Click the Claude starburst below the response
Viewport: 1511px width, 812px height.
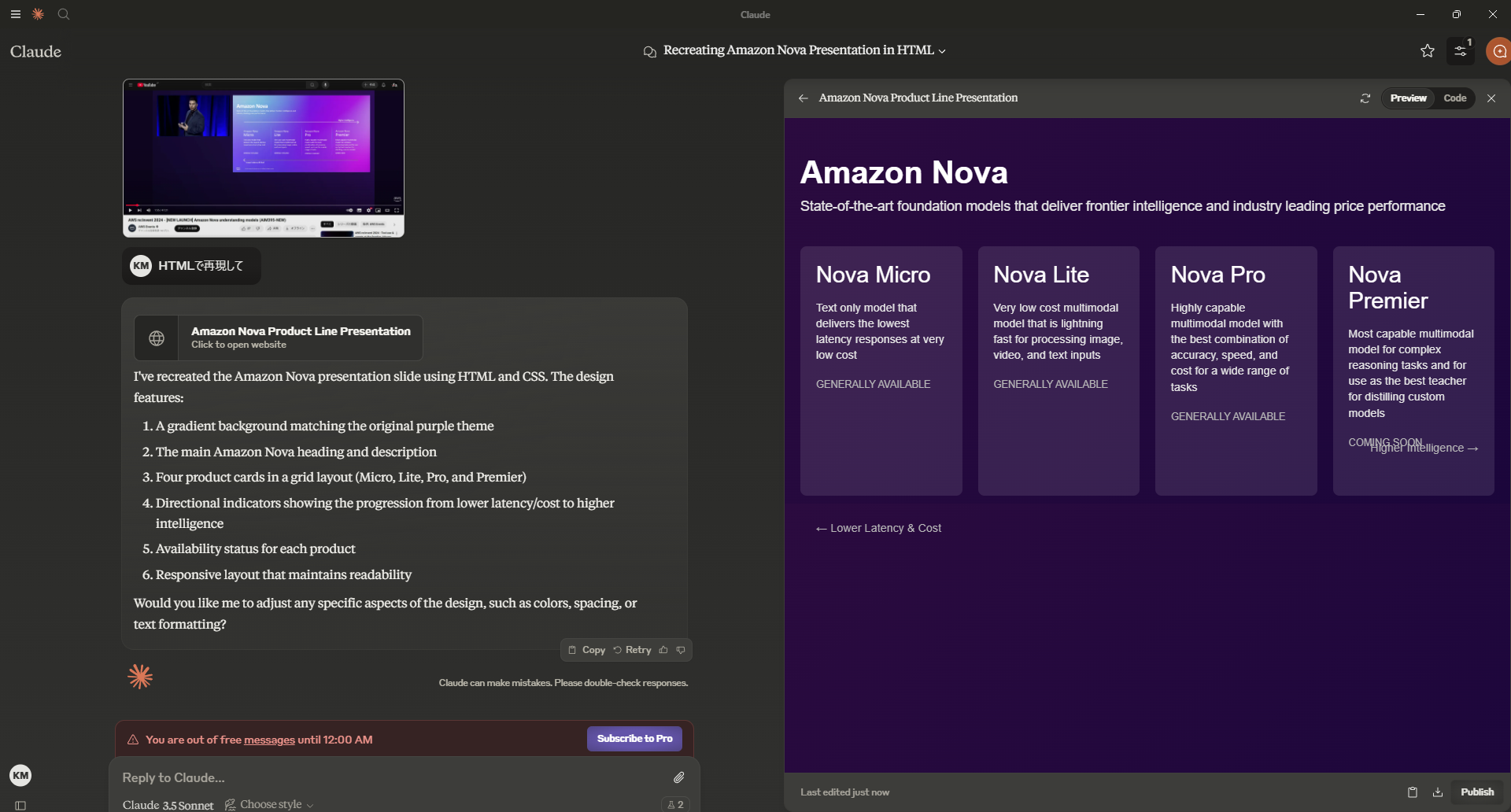140,677
